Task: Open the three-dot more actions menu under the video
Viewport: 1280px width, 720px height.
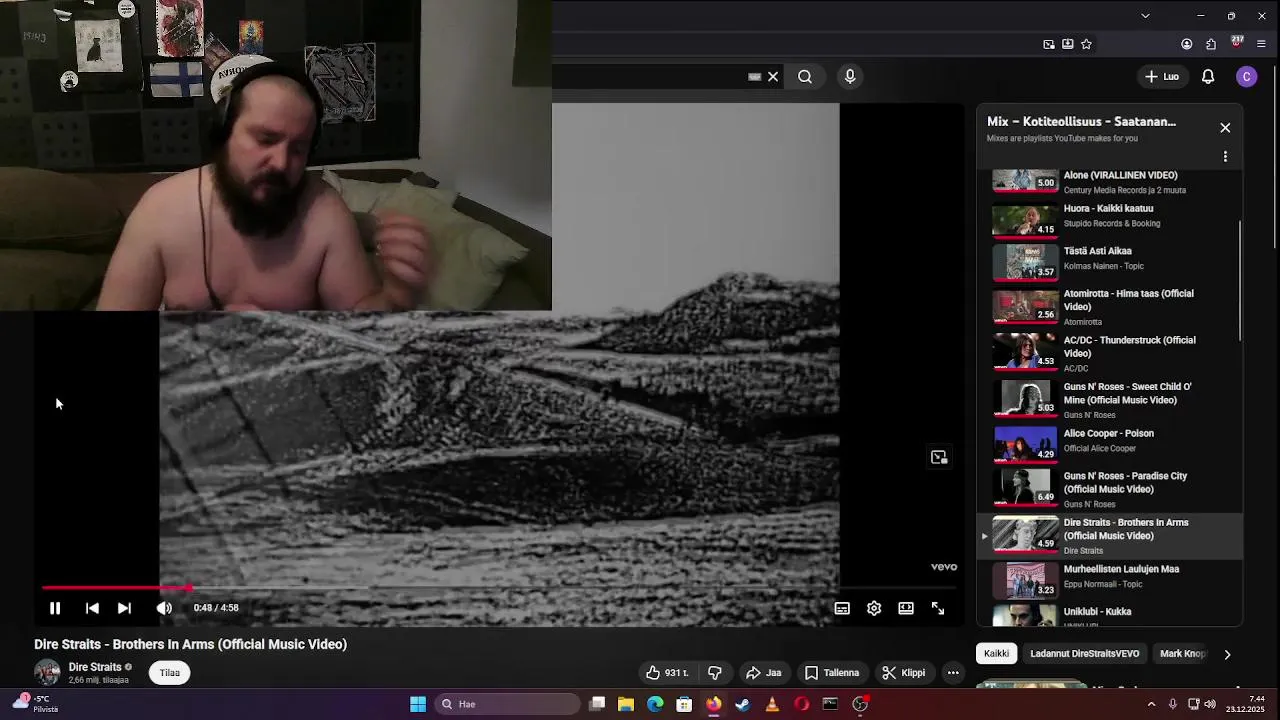Action: (x=953, y=673)
